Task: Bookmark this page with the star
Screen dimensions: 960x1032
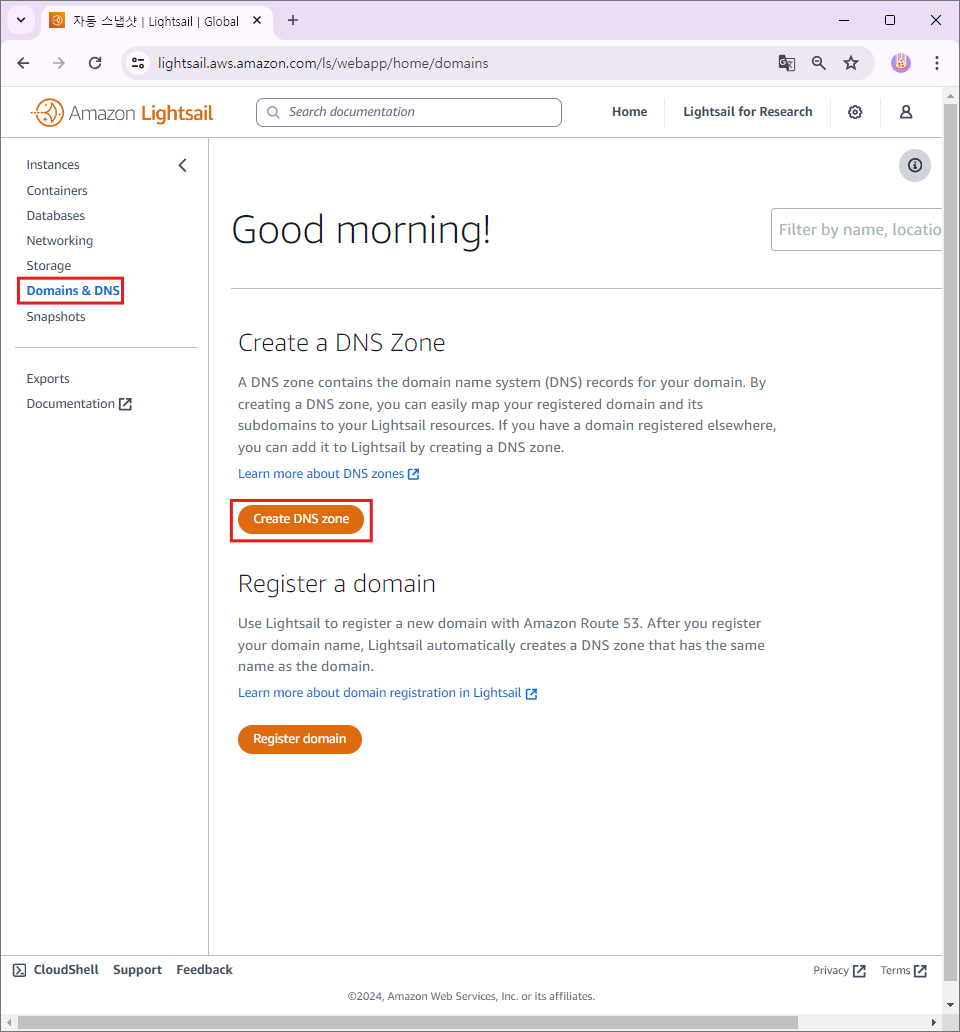Action: 851,63
